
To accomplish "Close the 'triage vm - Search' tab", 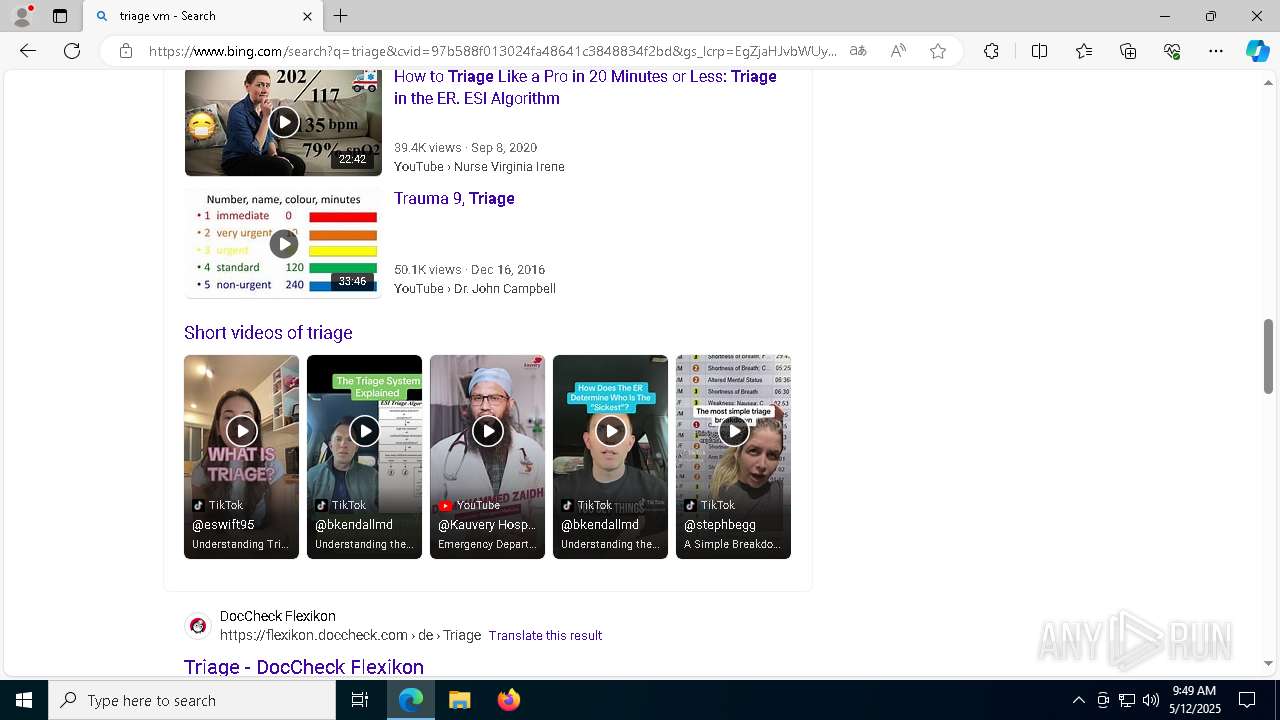I will coord(307,16).
